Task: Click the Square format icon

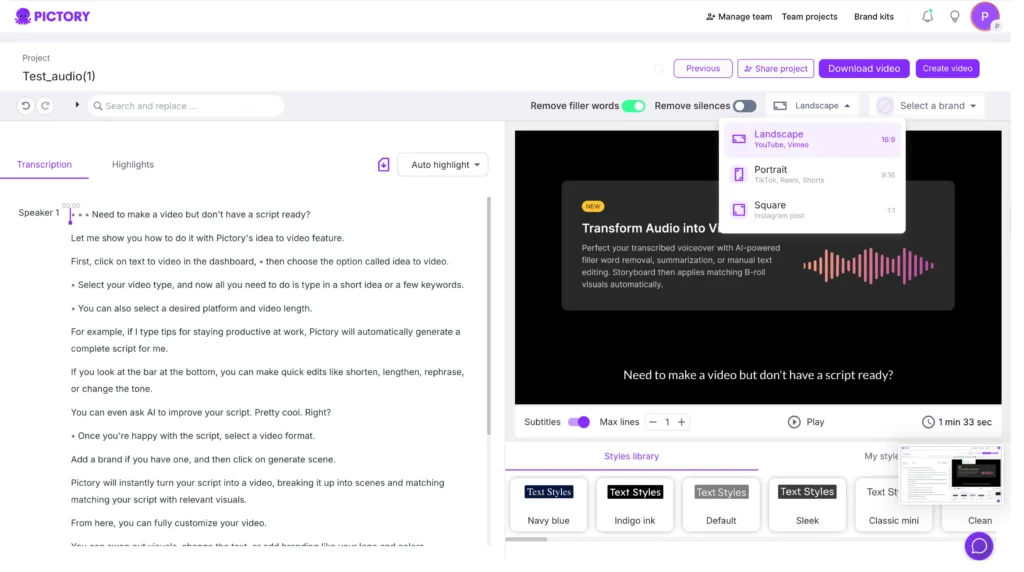Action: (739, 210)
